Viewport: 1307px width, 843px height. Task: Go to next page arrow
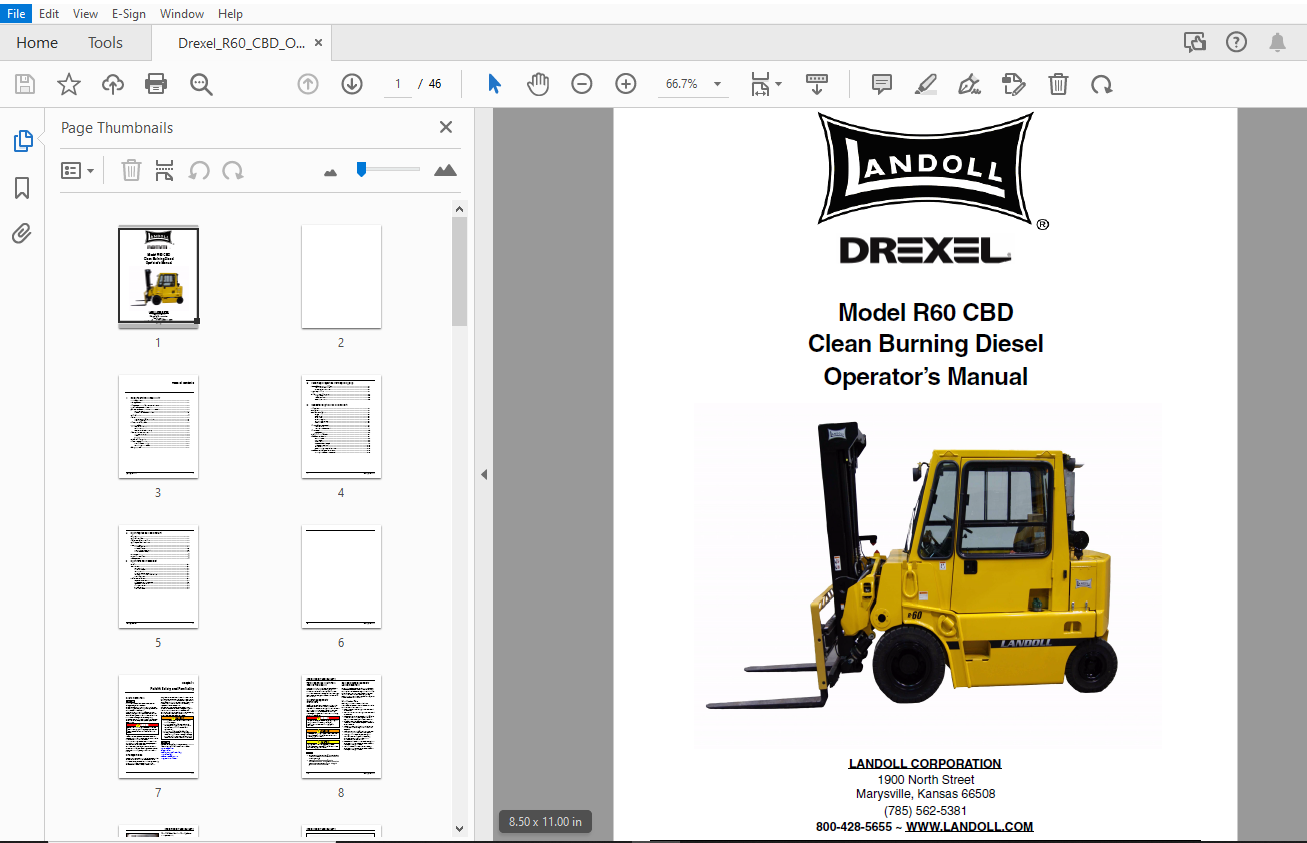click(x=352, y=84)
